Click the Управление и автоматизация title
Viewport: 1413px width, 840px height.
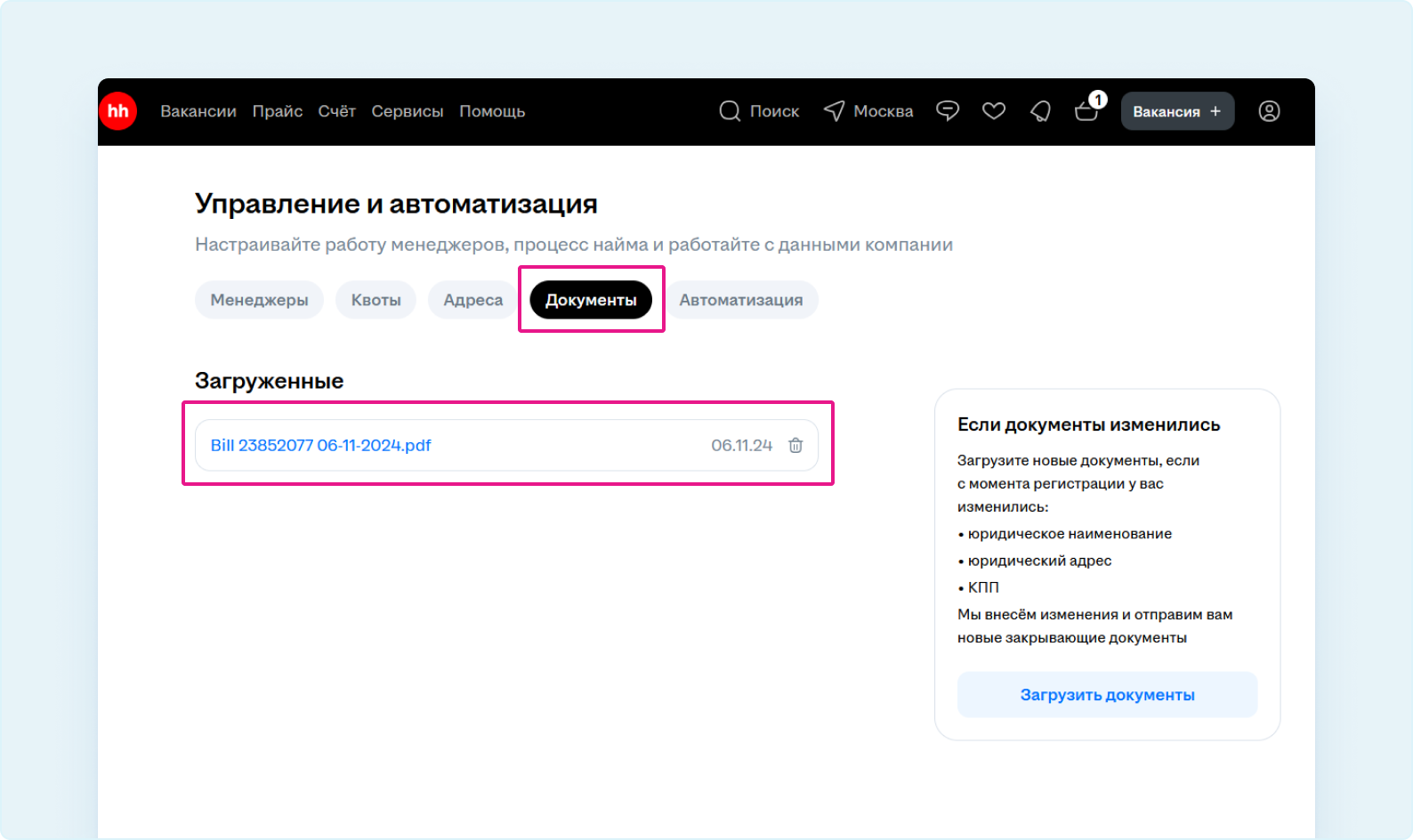pyautogui.click(x=396, y=204)
